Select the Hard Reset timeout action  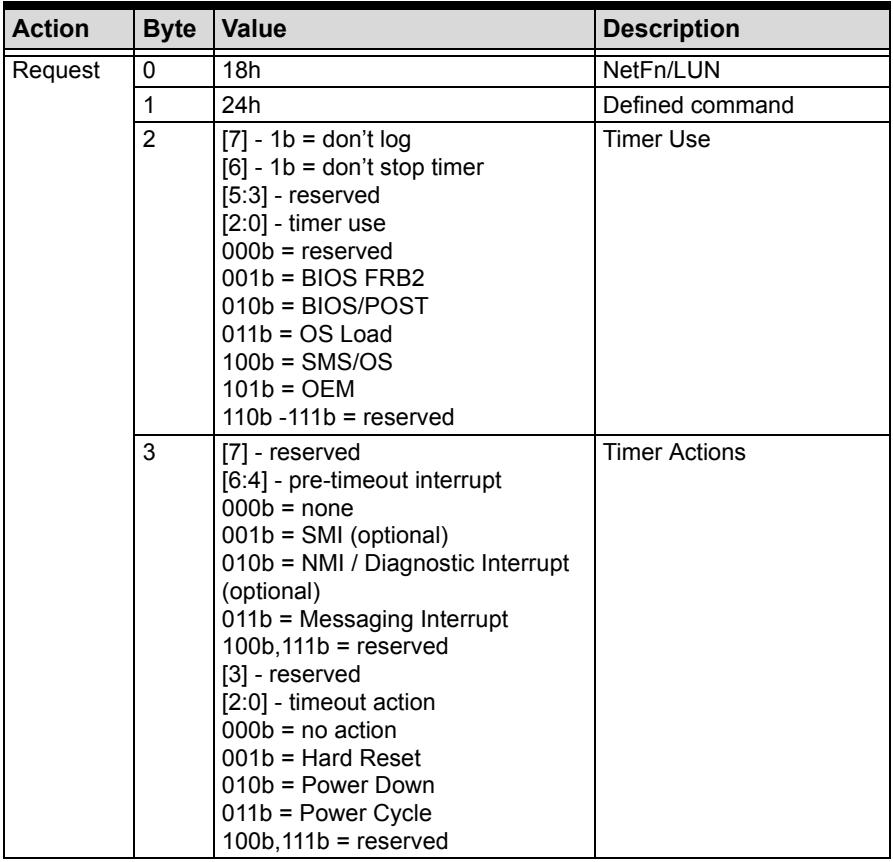[x=321, y=758]
